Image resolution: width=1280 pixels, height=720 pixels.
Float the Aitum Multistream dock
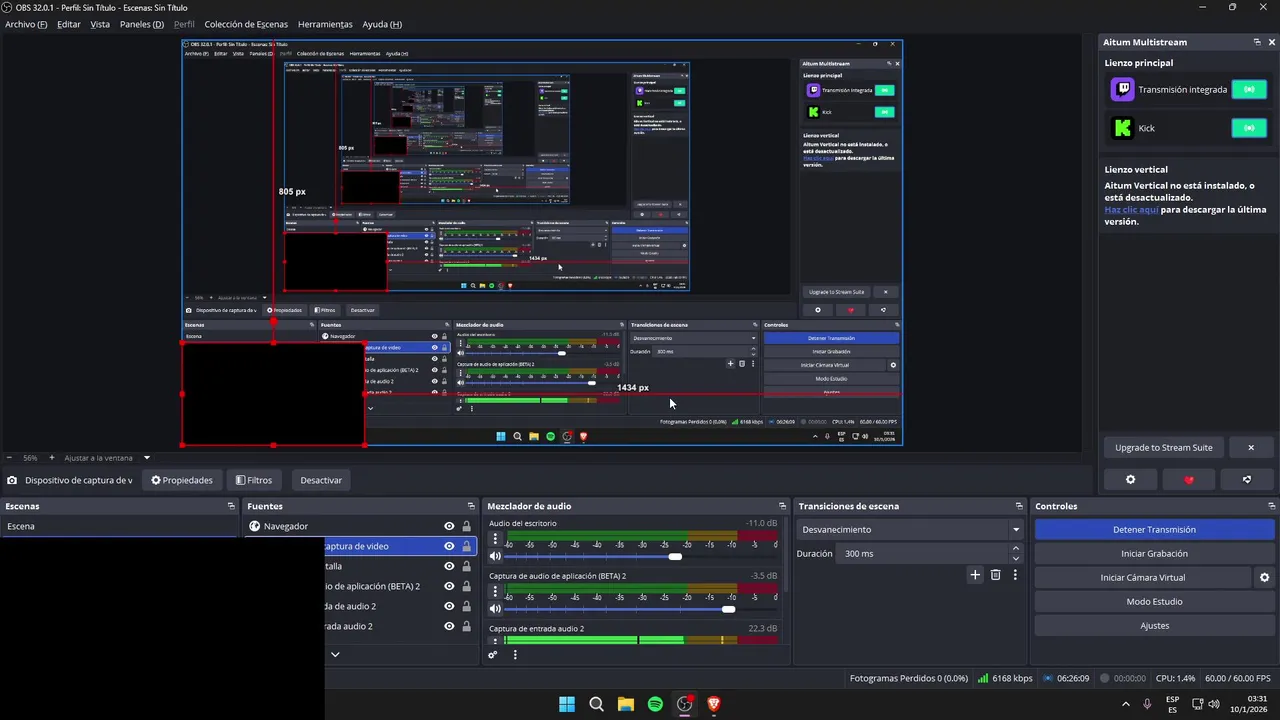tap(1257, 42)
